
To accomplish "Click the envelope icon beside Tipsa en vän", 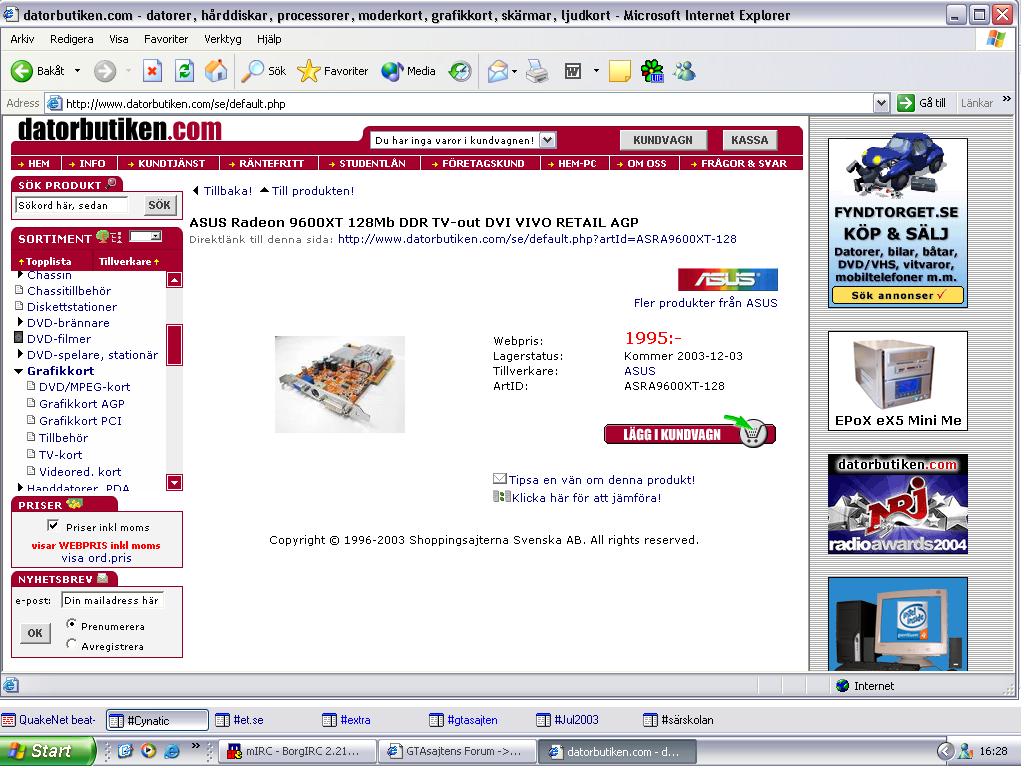I will click(500, 479).
